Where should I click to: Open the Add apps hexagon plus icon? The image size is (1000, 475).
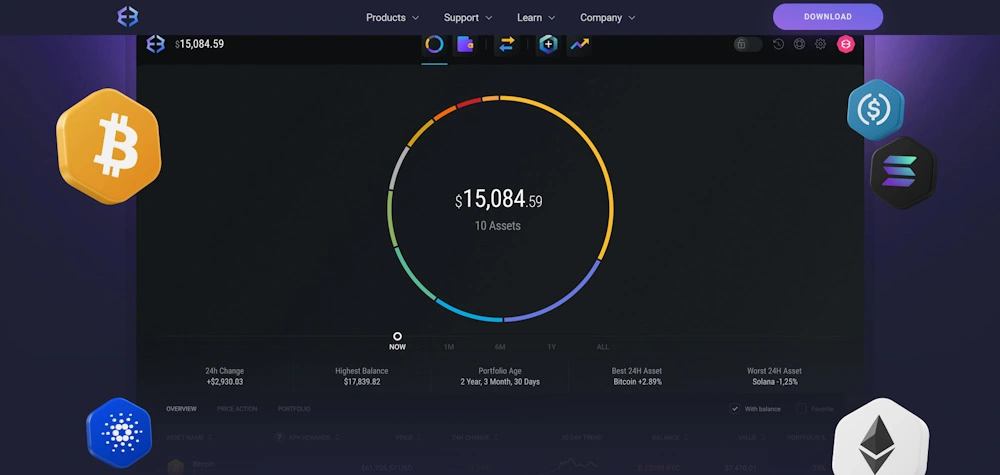point(548,44)
